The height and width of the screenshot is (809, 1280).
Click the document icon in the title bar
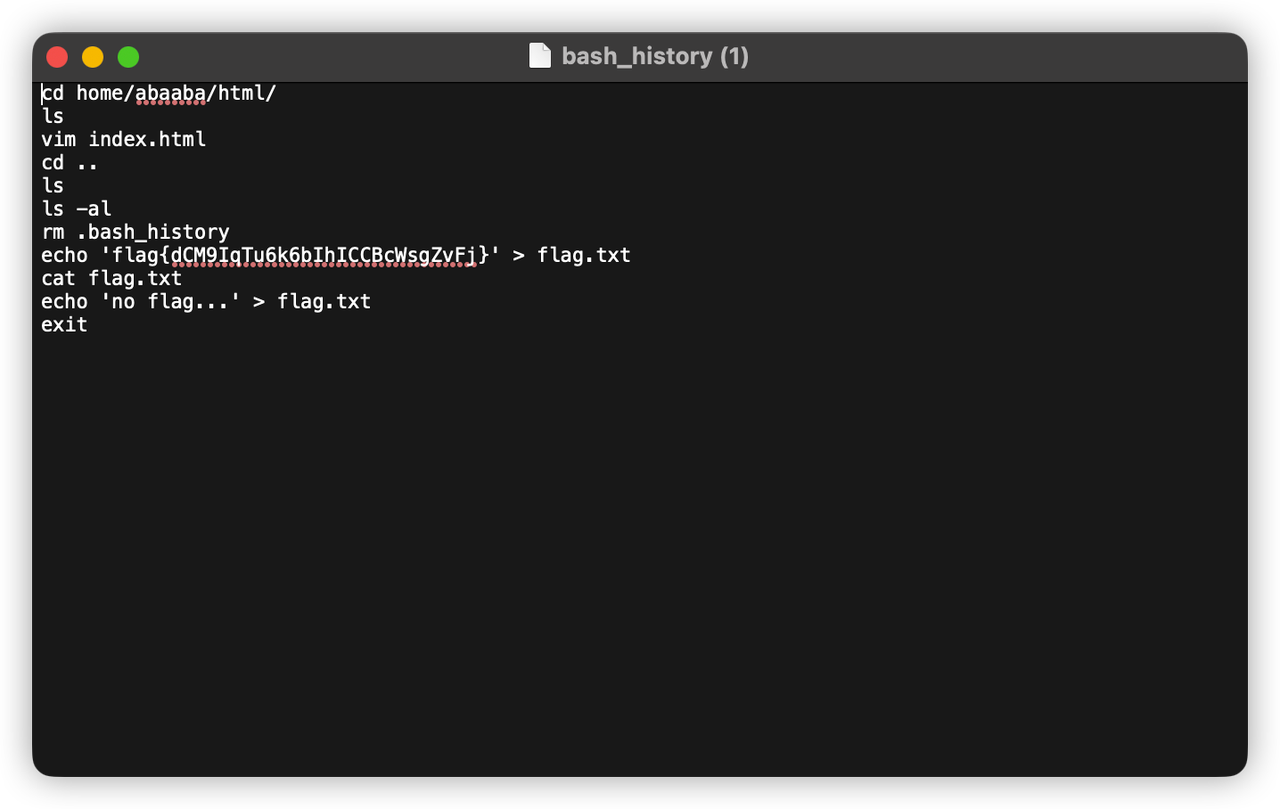coord(540,56)
